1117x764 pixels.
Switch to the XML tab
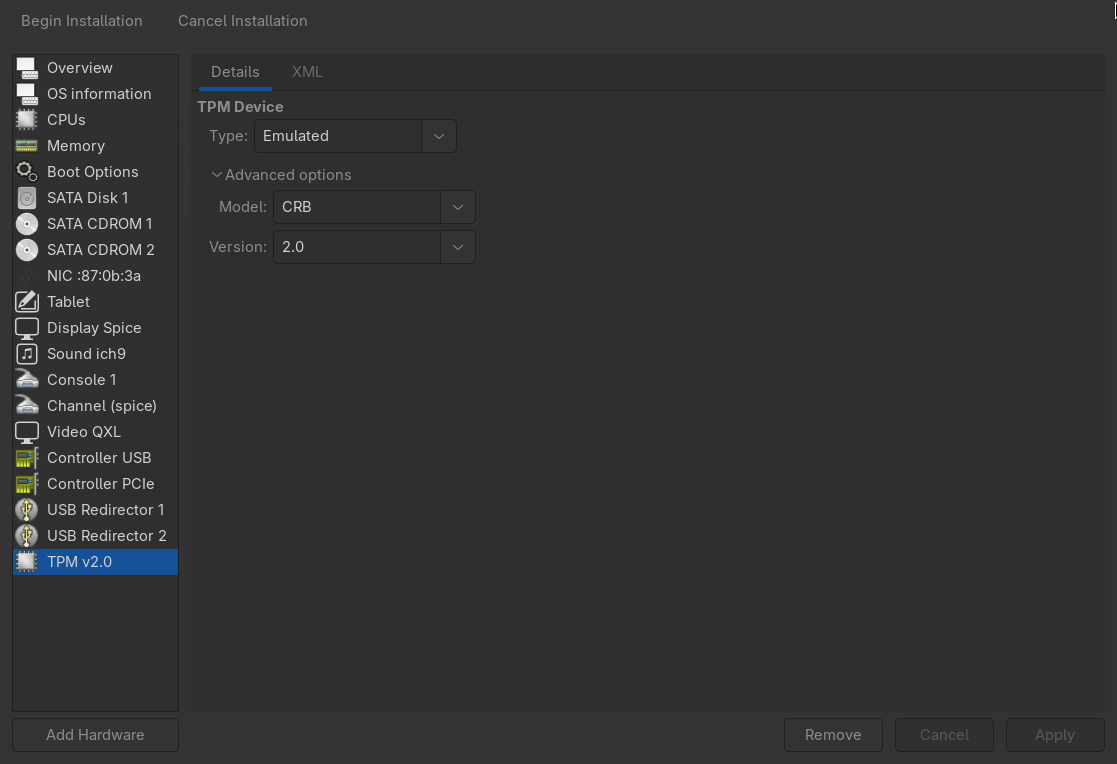tap(307, 72)
